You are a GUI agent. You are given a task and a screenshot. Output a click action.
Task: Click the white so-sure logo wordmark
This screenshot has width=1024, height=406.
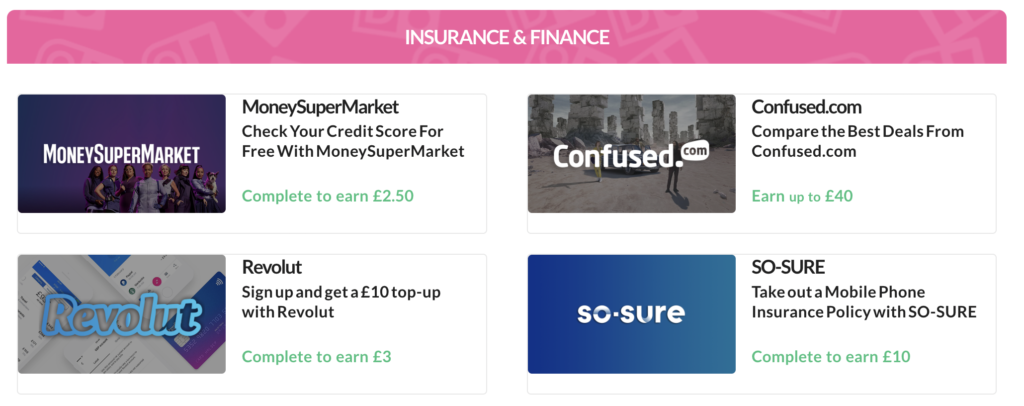point(631,314)
